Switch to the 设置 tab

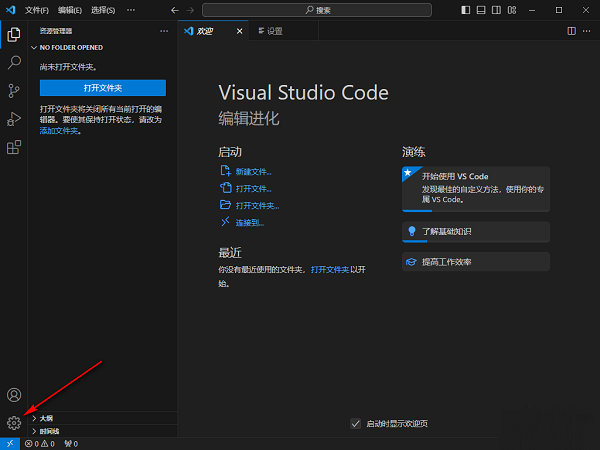tap(270, 31)
